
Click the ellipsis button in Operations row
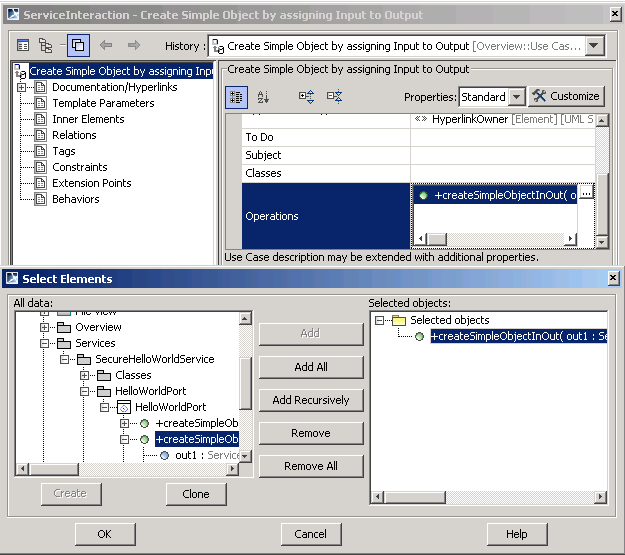(x=587, y=195)
